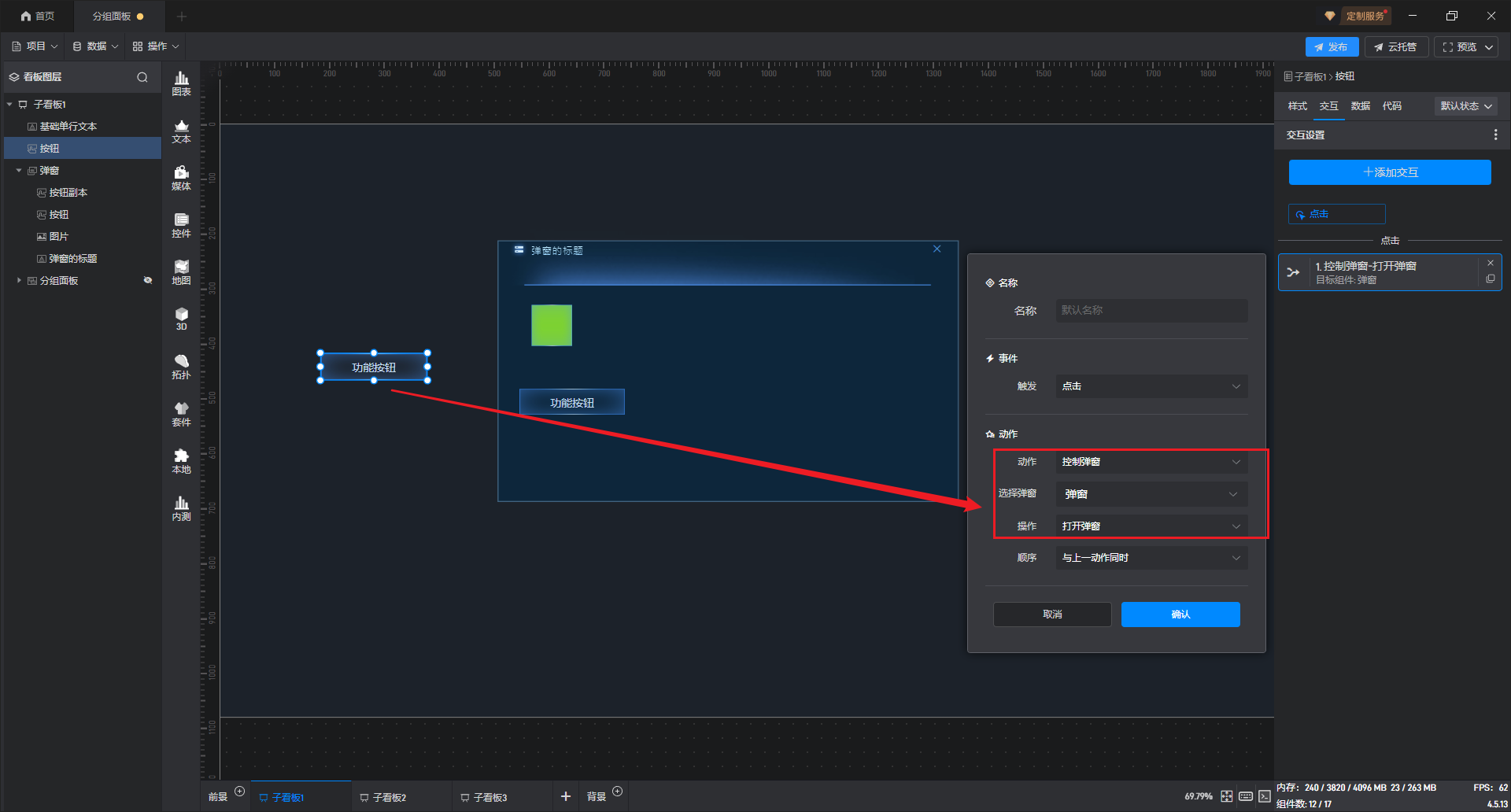Toggle visibility of 分组面板 layer
The width and height of the screenshot is (1511, 812).
pos(147,281)
